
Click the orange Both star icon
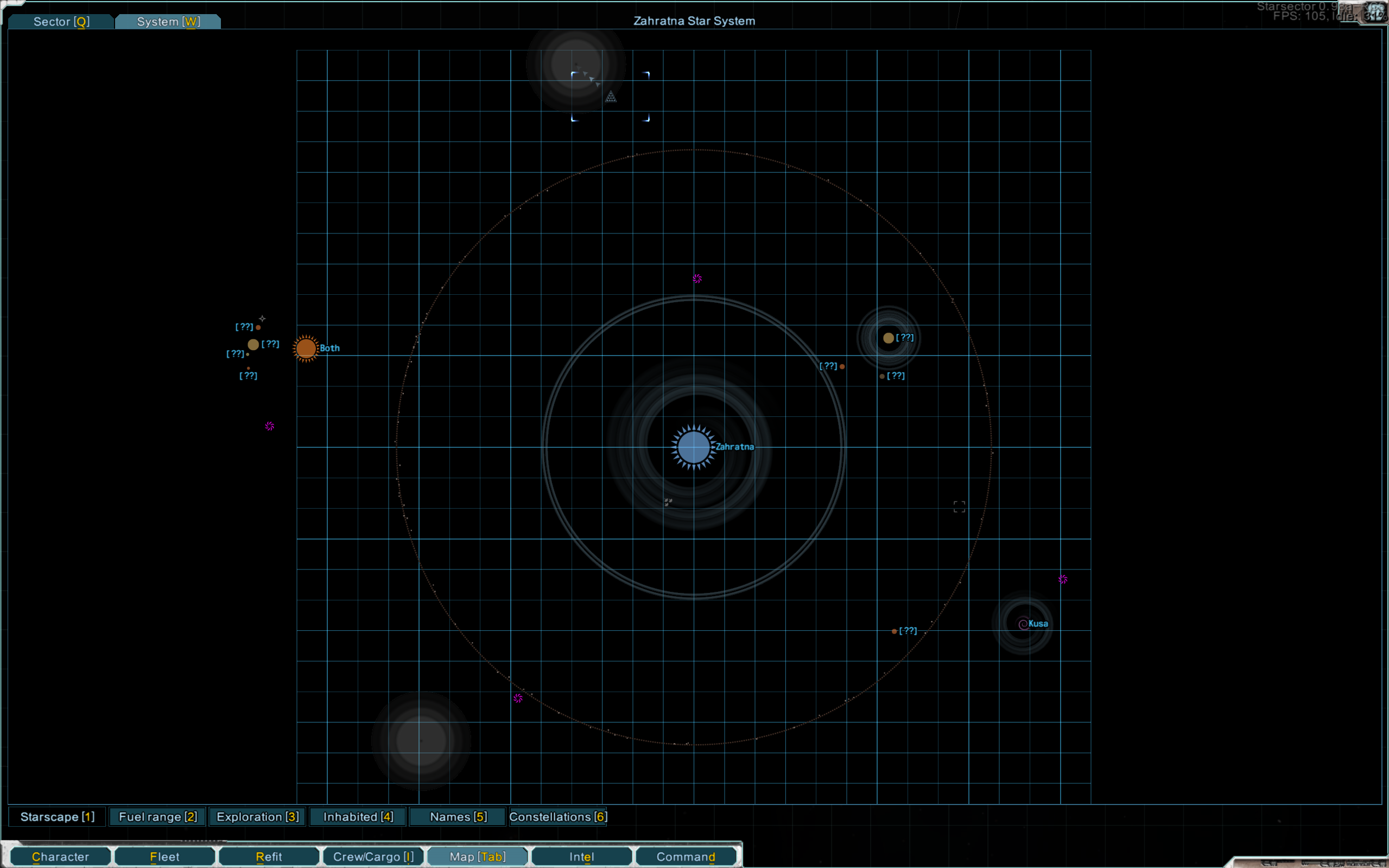click(306, 348)
